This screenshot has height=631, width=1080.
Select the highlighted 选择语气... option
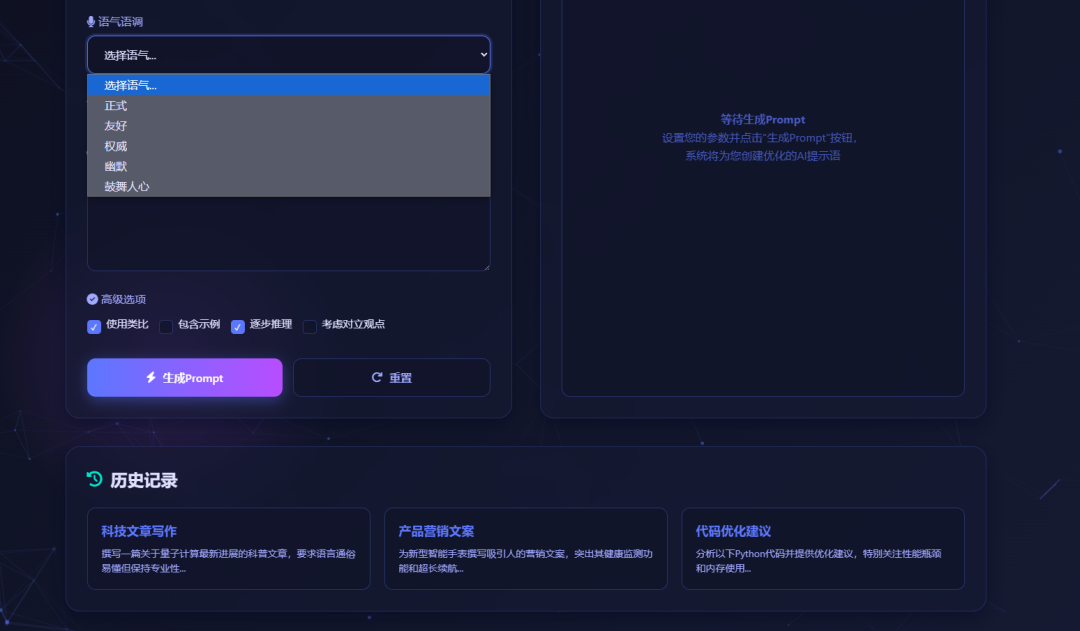pos(289,85)
